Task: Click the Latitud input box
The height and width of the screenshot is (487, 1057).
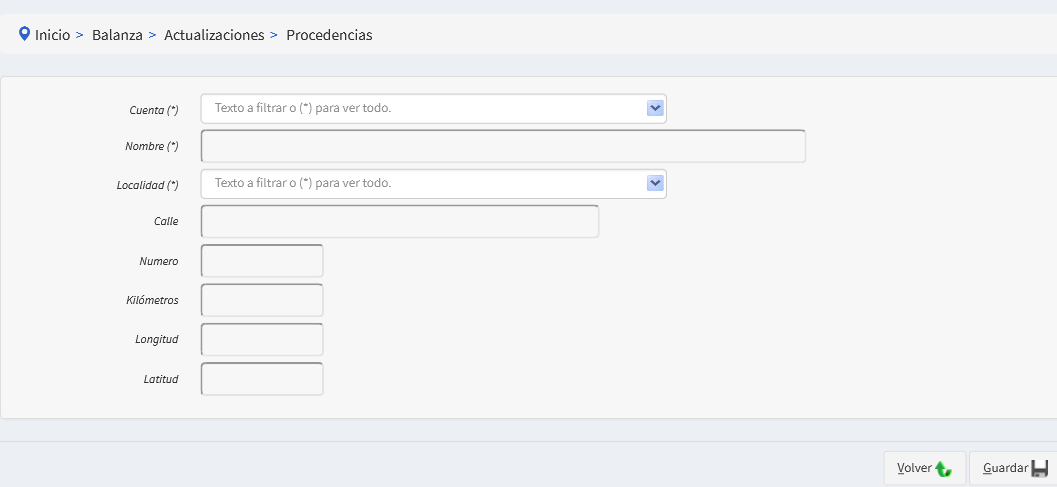Action: point(262,379)
